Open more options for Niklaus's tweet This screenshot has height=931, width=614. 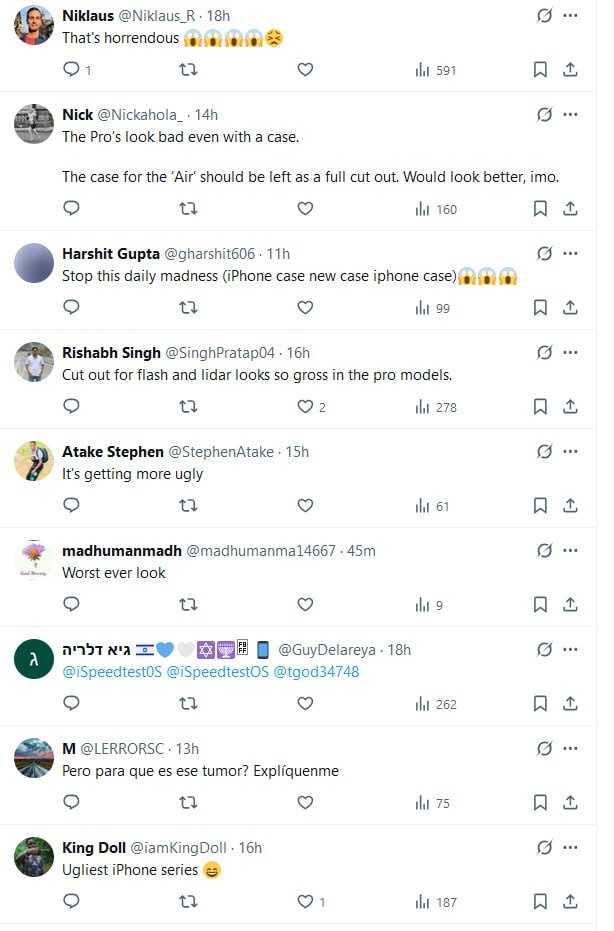click(570, 16)
